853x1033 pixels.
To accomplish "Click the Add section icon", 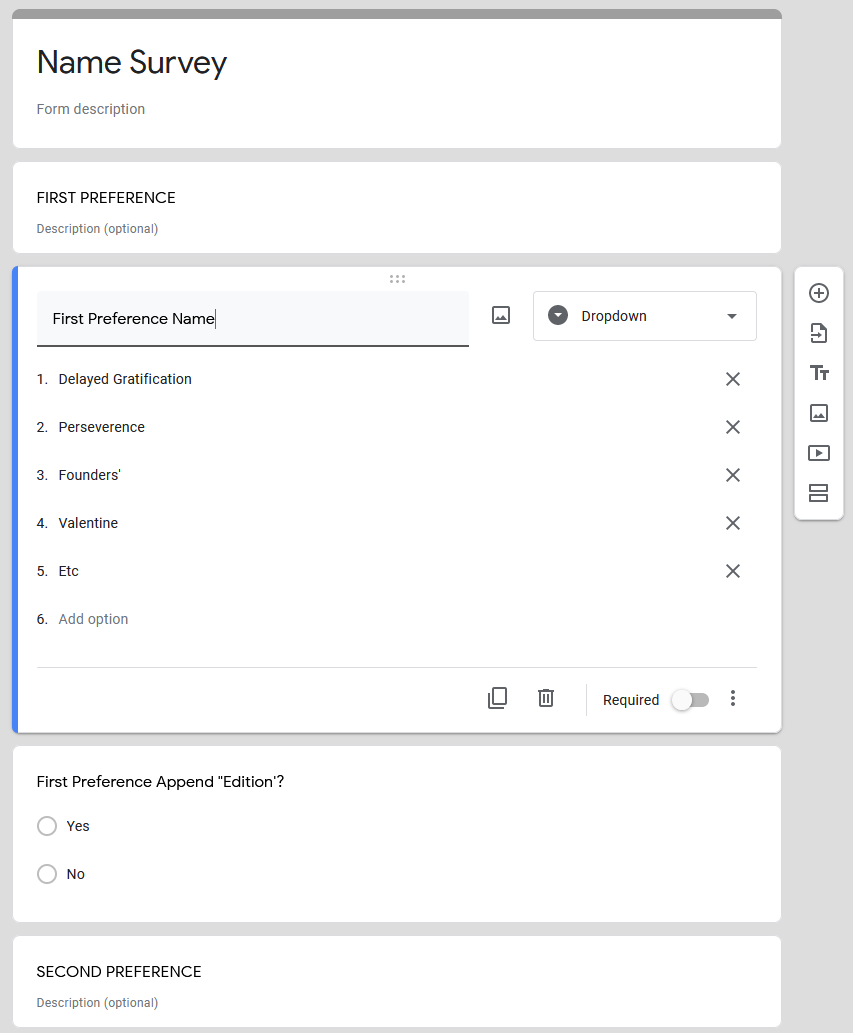I will click(819, 493).
